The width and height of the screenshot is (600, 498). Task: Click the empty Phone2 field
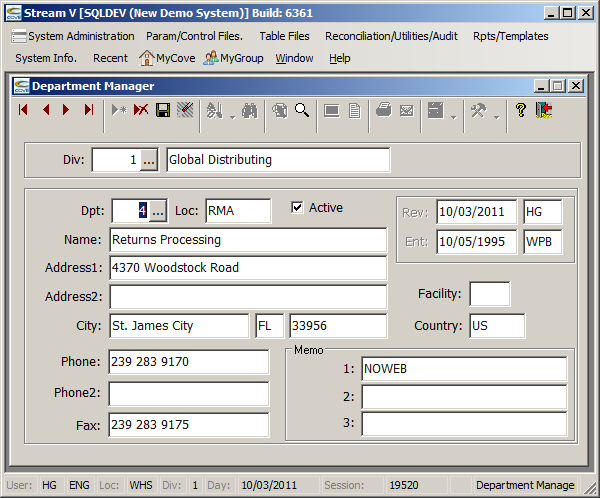coord(189,394)
